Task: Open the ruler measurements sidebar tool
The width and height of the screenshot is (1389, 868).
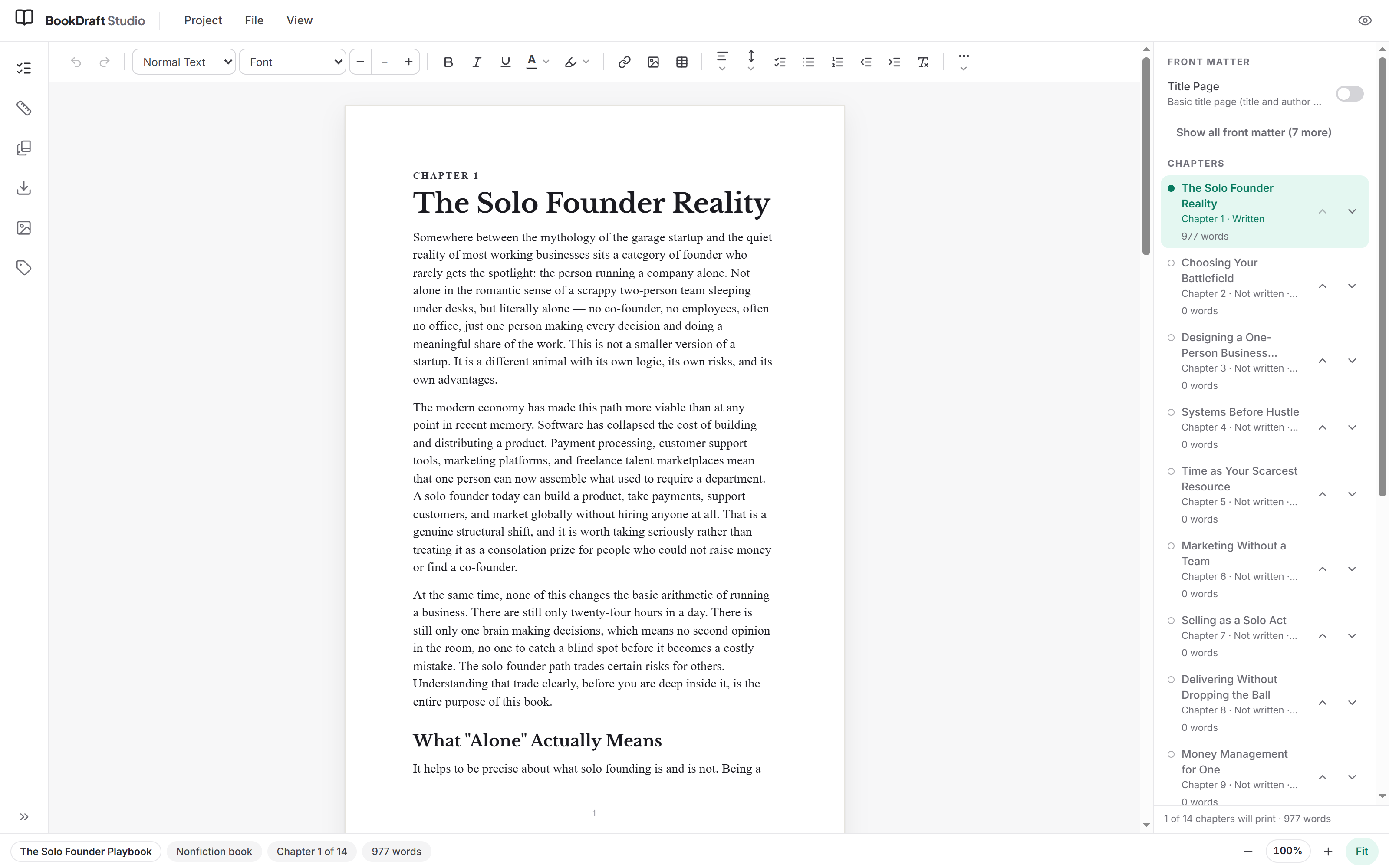Action: 23,108
